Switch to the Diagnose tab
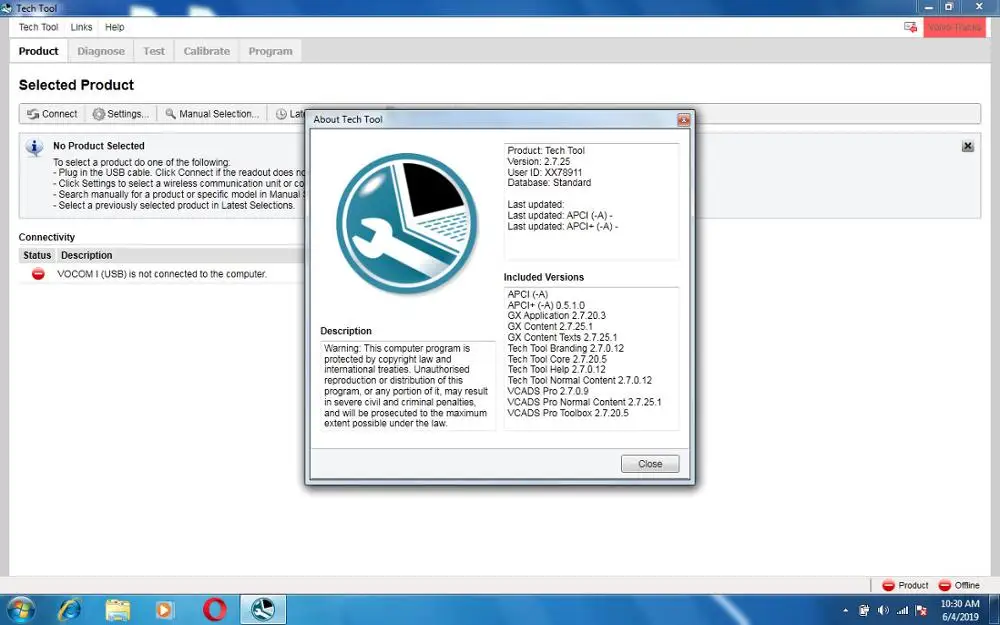 pos(101,51)
